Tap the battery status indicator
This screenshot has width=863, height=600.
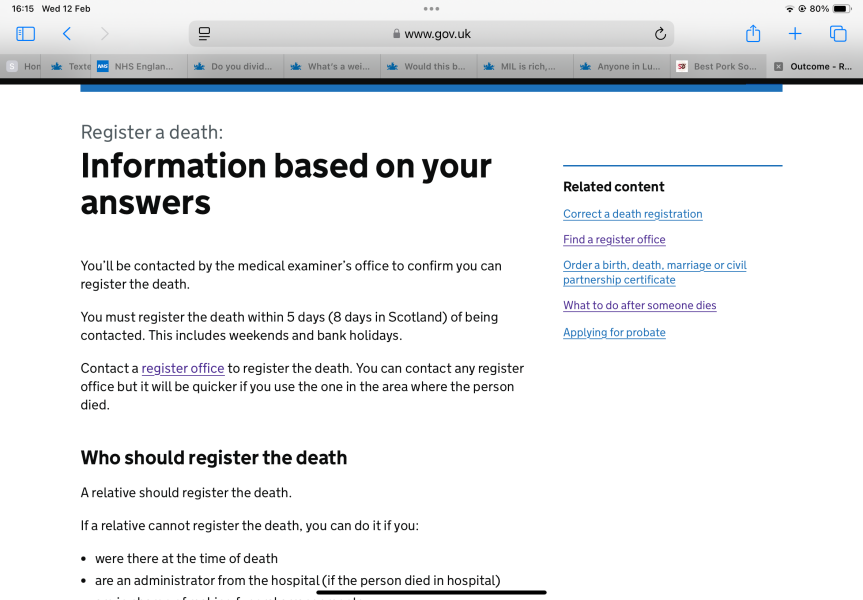click(842, 9)
